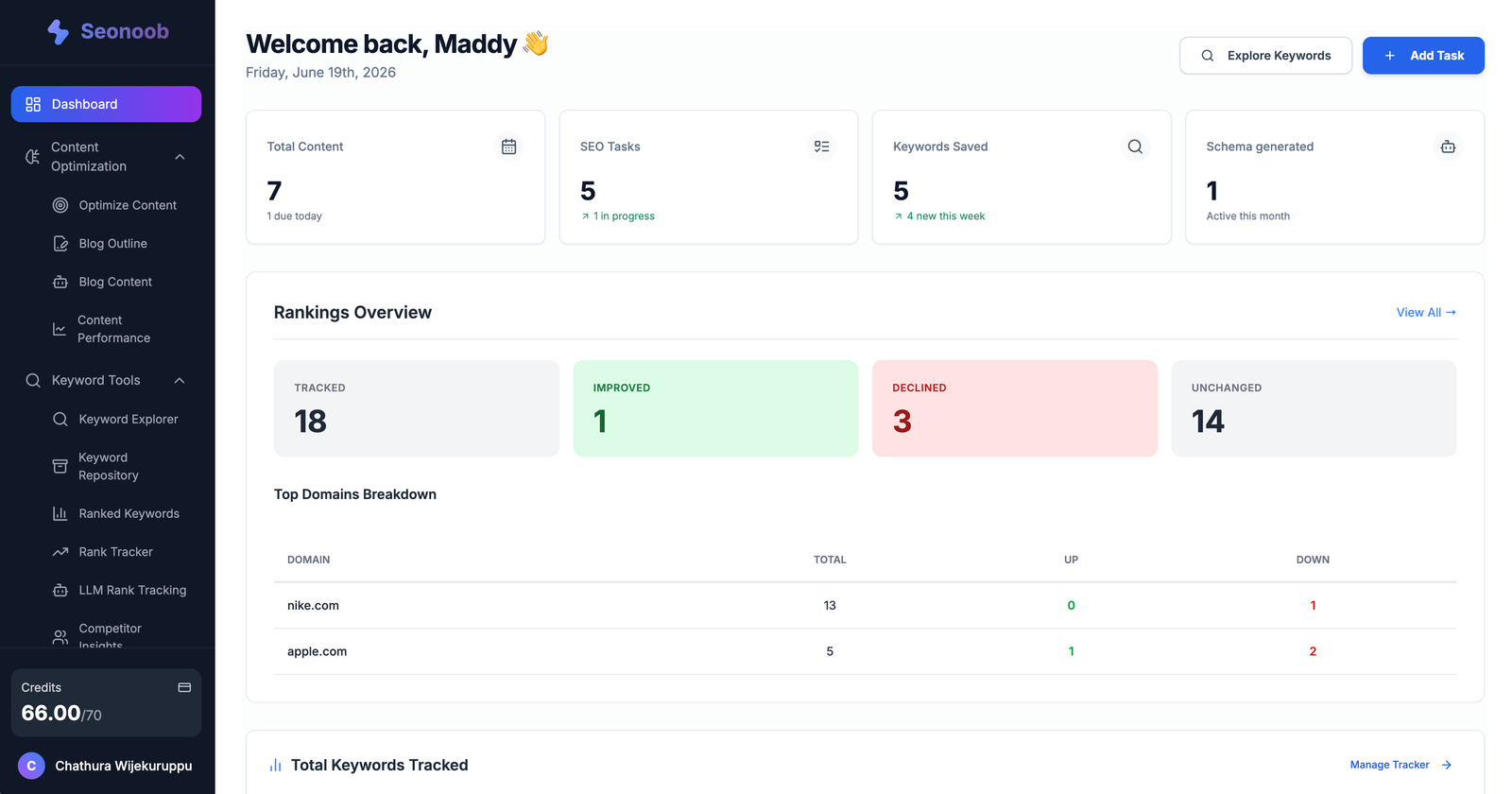Image resolution: width=1512 pixels, height=794 pixels.
Task: Click the Declined 3 stat tile
Action: pyautogui.click(x=1015, y=408)
